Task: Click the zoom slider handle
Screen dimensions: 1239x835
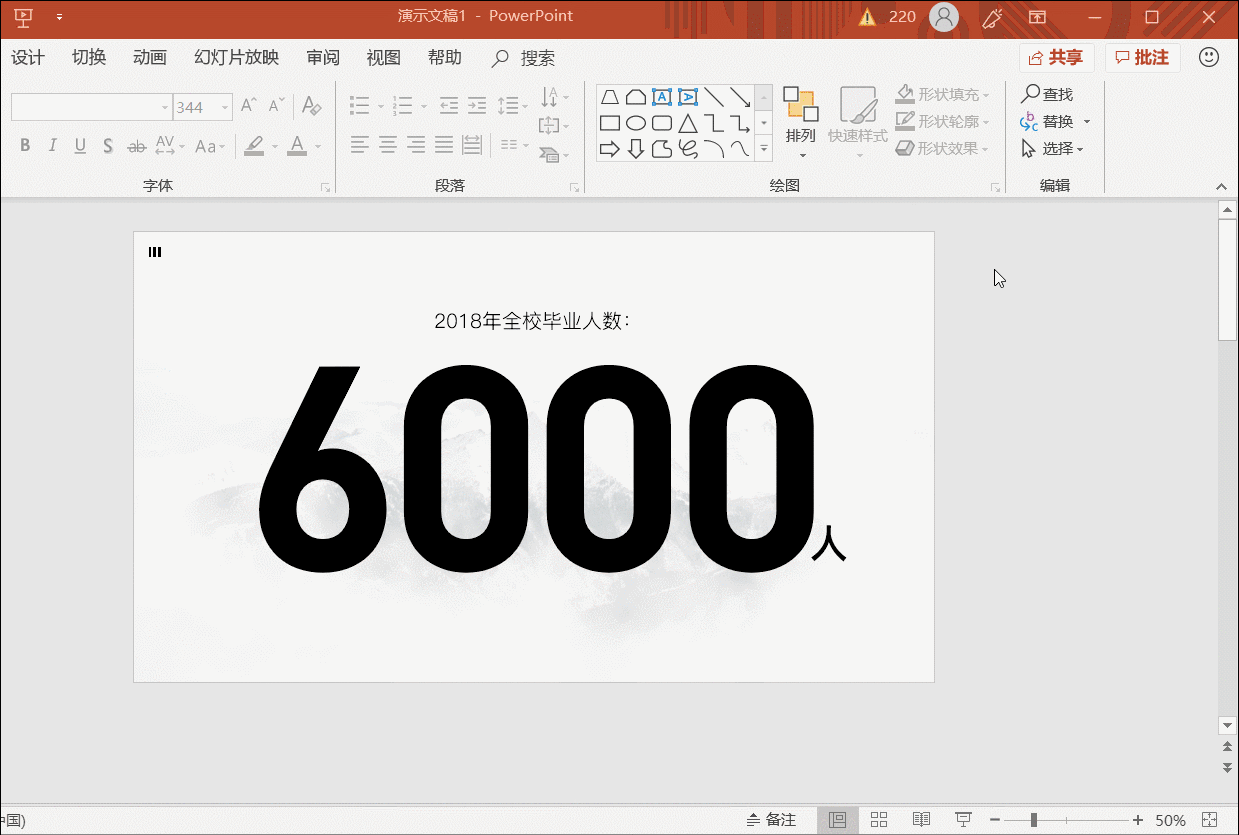Action: (1033, 820)
